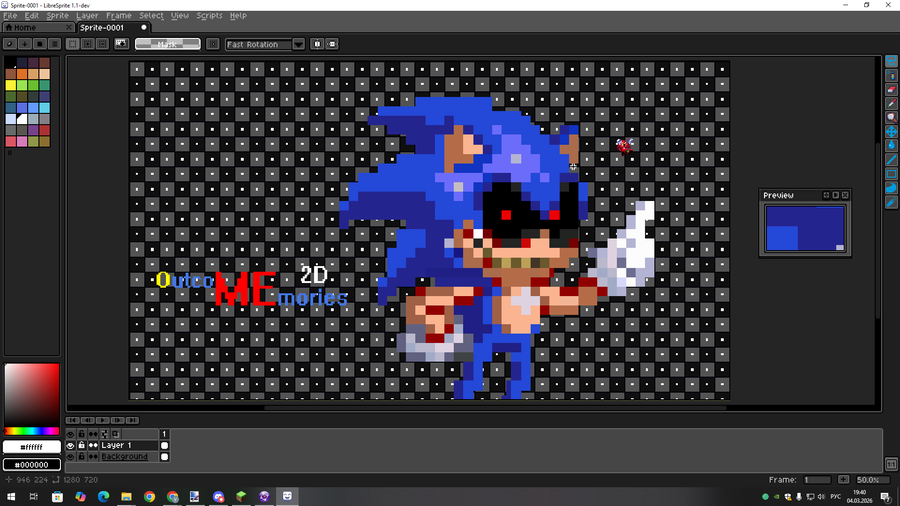This screenshot has height=506, width=900.
Task: Select the Blur tool
Action: (x=891, y=202)
